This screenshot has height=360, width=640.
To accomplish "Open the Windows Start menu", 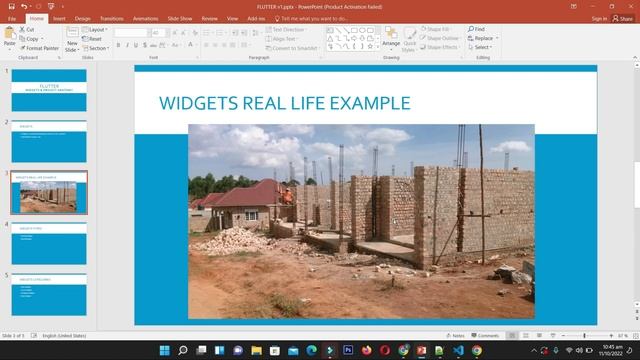I will point(164,350).
